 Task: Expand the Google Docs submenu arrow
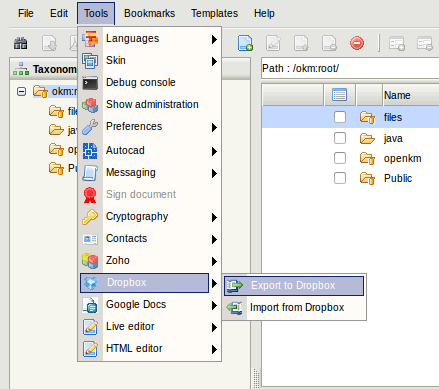[214, 306]
